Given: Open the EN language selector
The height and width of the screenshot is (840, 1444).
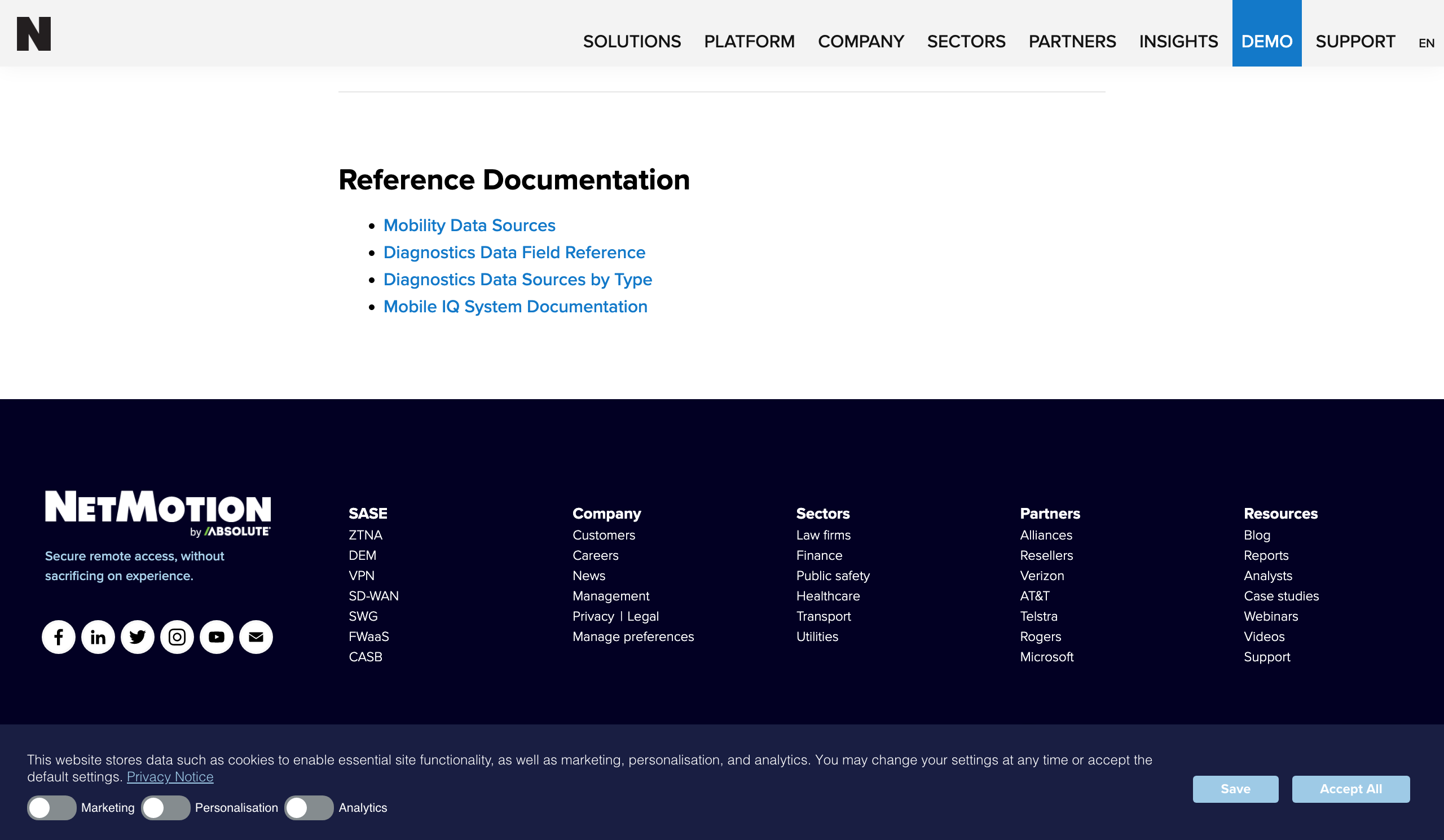Looking at the screenshot, I should tap(1427, 43).
